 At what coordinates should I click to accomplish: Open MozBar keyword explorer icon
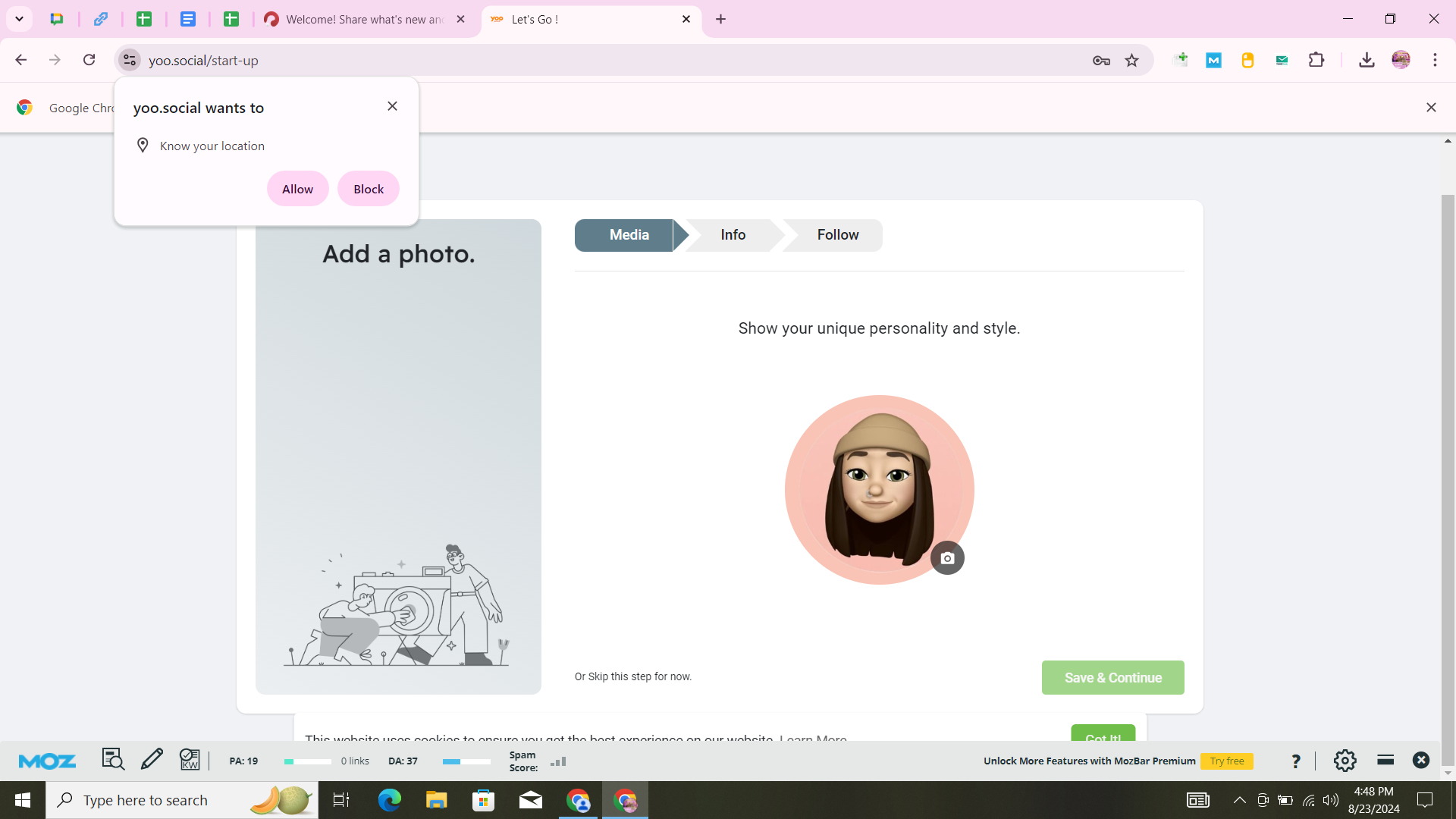pyautogui.click(x=190, y=760)
